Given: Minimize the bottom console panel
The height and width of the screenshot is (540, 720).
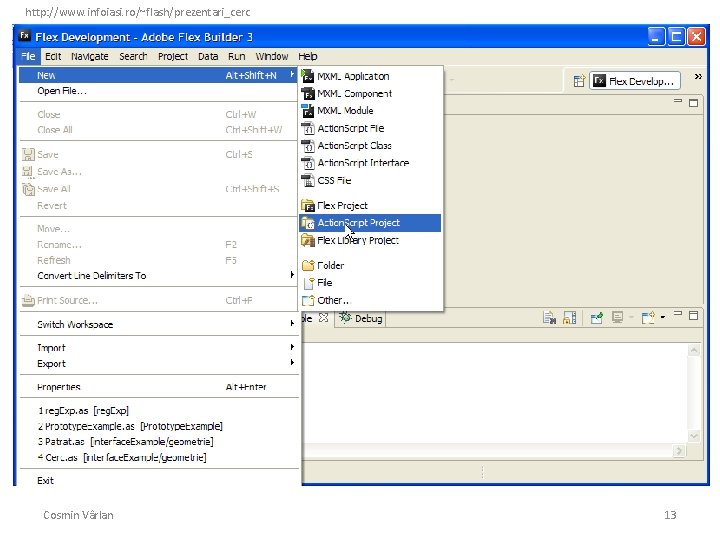Looking at the screenshot, I should click(x=678, y=313).
